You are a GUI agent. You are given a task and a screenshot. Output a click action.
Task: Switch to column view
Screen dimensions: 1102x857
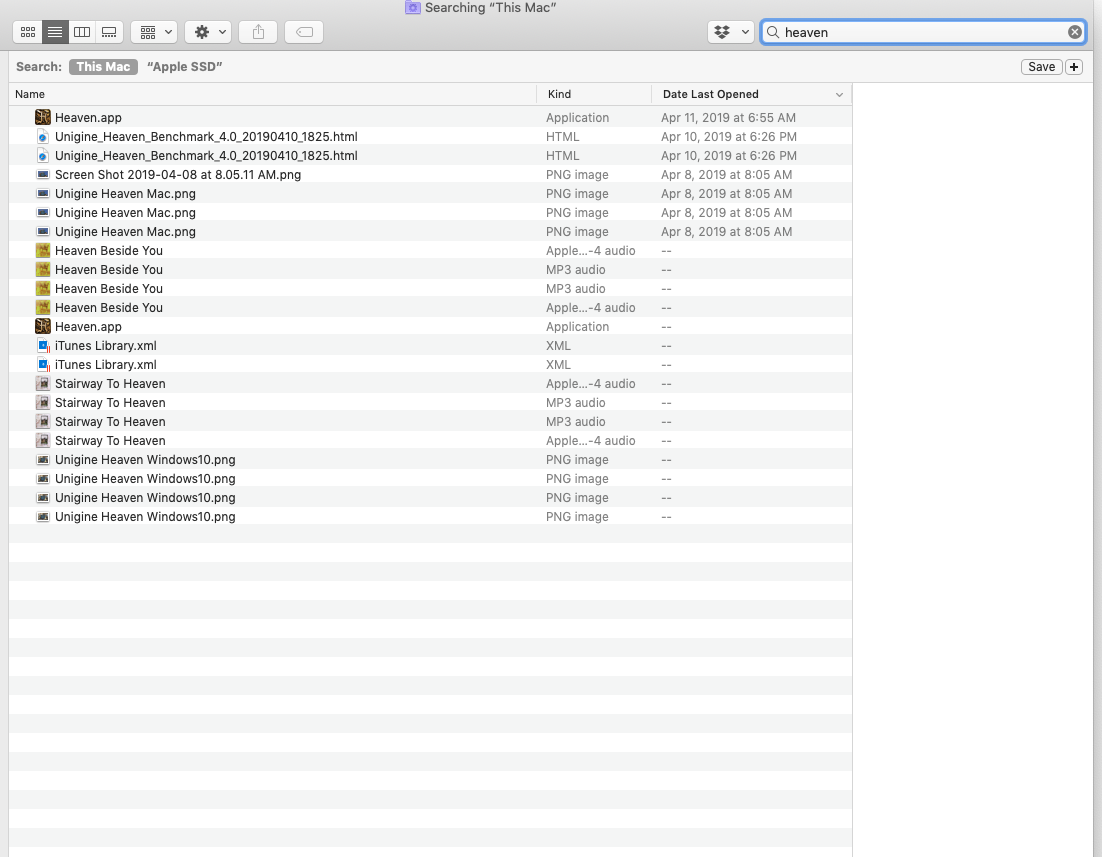tap(82, 32)
